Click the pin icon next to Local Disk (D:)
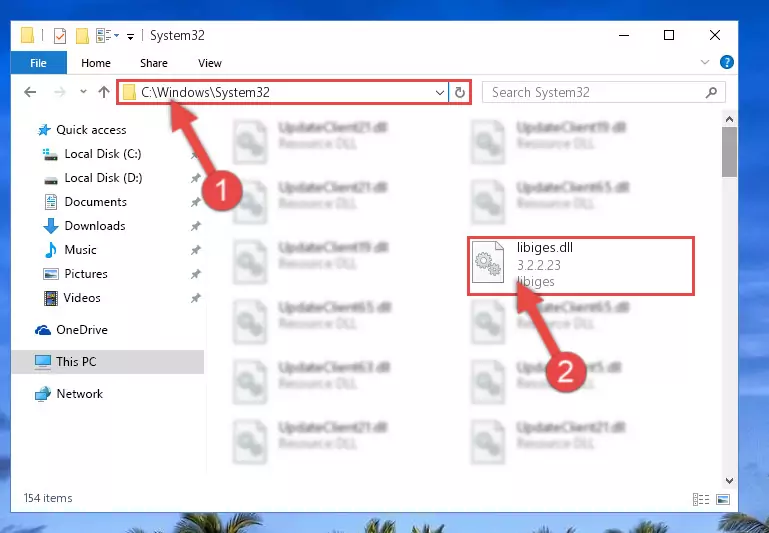The height and width of the screenshot is (533, 769). point(196,178)
